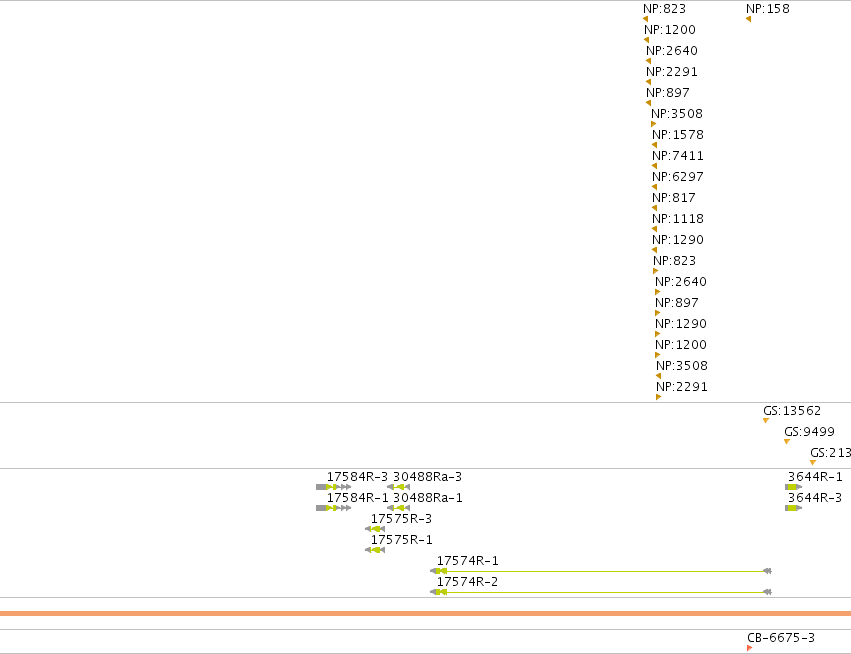Select the NP:1290 label just below NP:1118
Image resolution: width=851 pixels, height=654 pixels.
[677, 240]
